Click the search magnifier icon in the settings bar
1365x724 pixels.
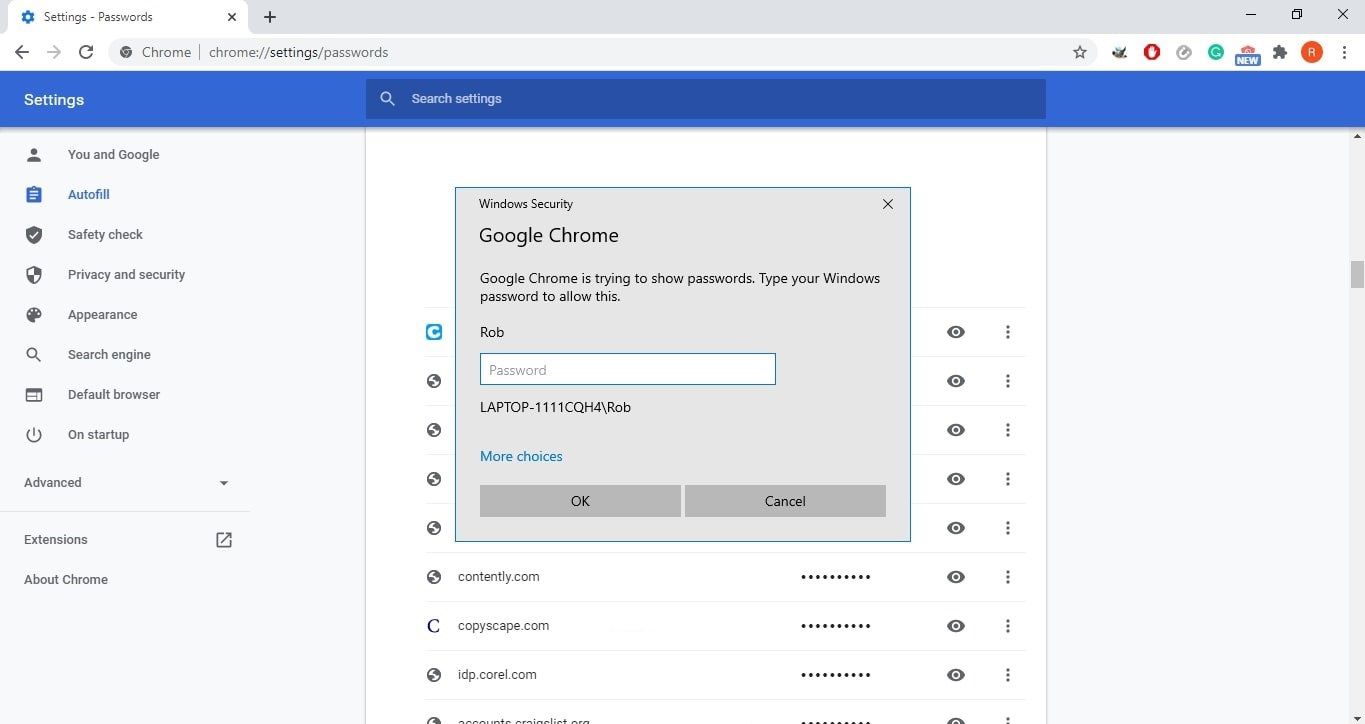coord(387,99)
